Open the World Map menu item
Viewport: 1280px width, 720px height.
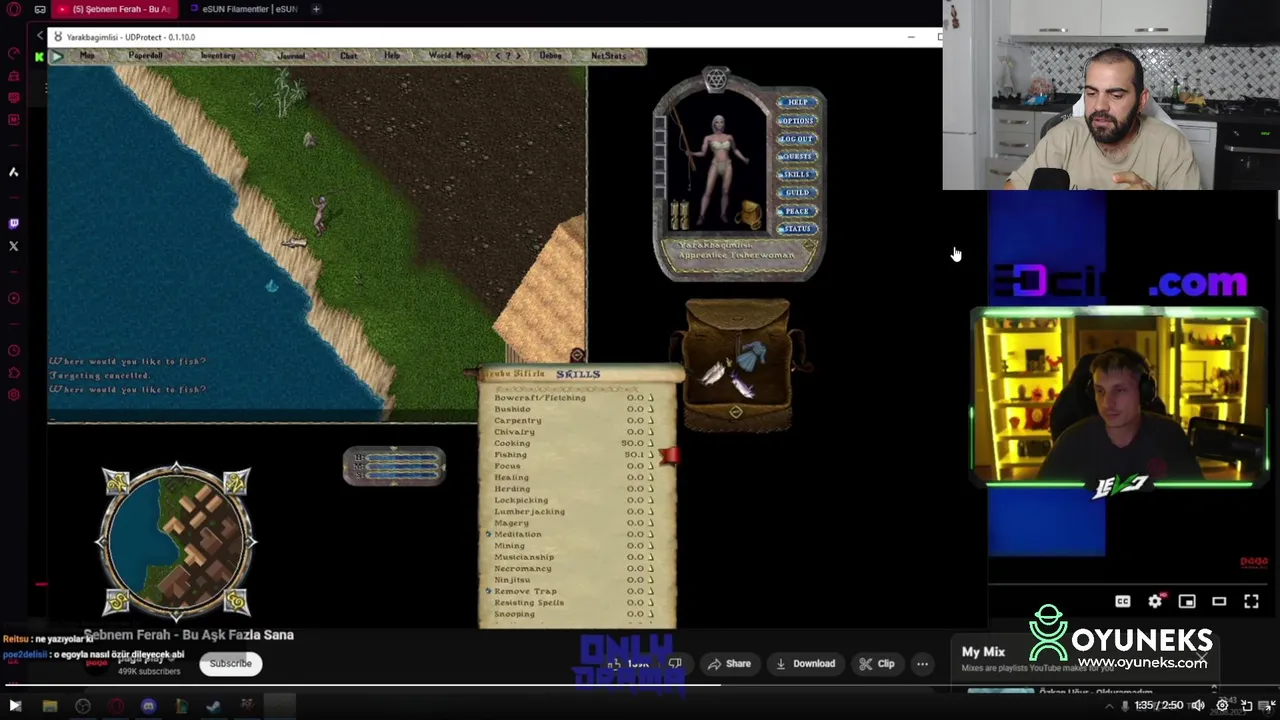click(x=449, y=56)
